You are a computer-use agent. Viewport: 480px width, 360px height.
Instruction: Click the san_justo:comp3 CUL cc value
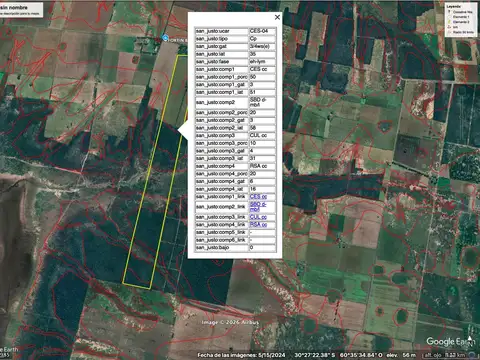[x=262, y=136]
